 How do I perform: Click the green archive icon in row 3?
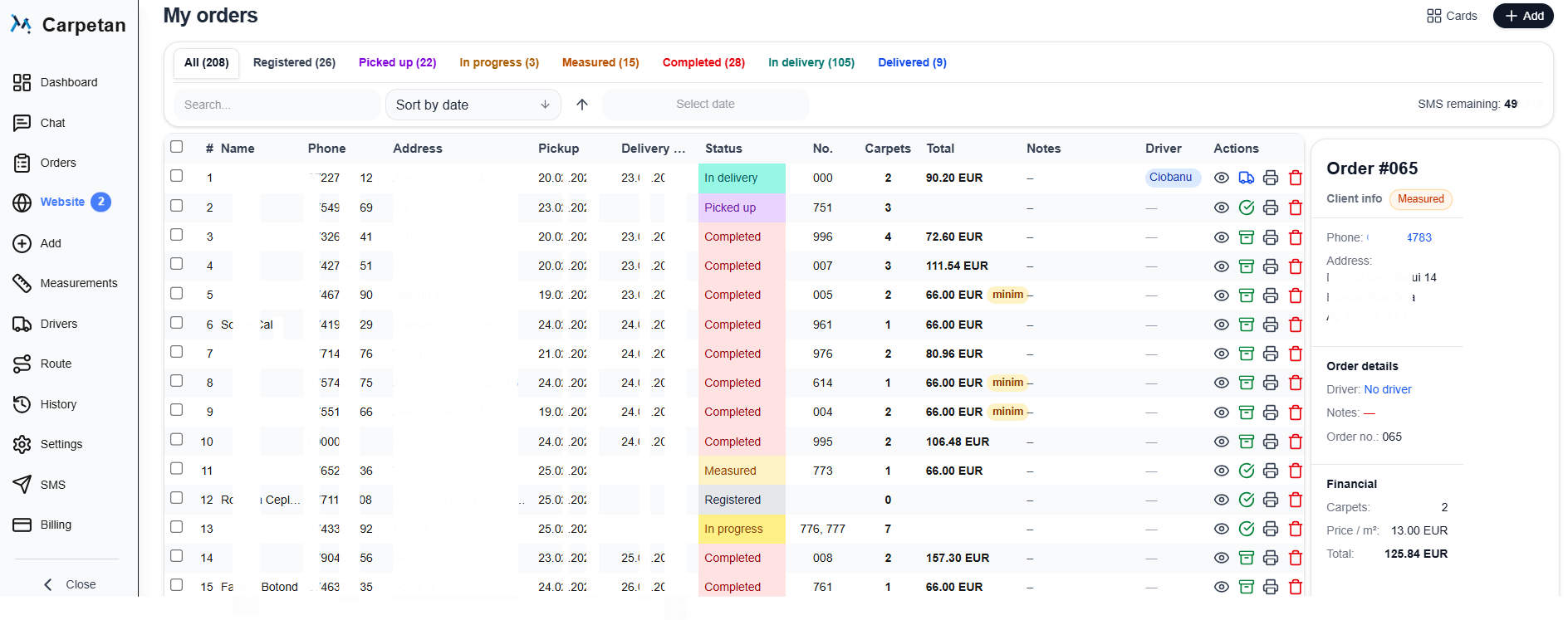[x=1246, y=237]
